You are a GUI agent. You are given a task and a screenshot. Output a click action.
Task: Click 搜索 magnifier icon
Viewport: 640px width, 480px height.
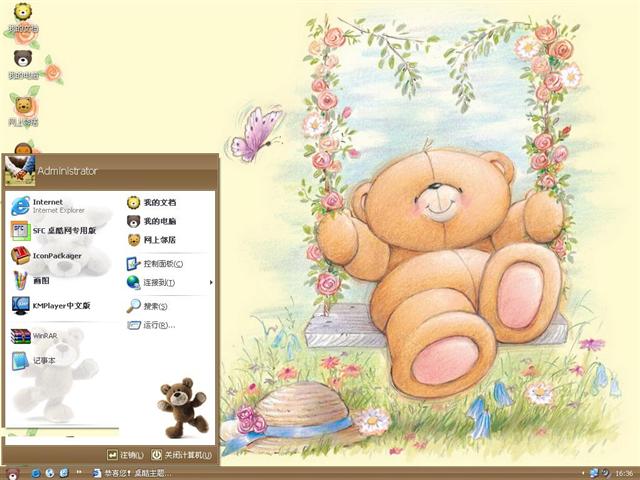(x=133, y=306)
